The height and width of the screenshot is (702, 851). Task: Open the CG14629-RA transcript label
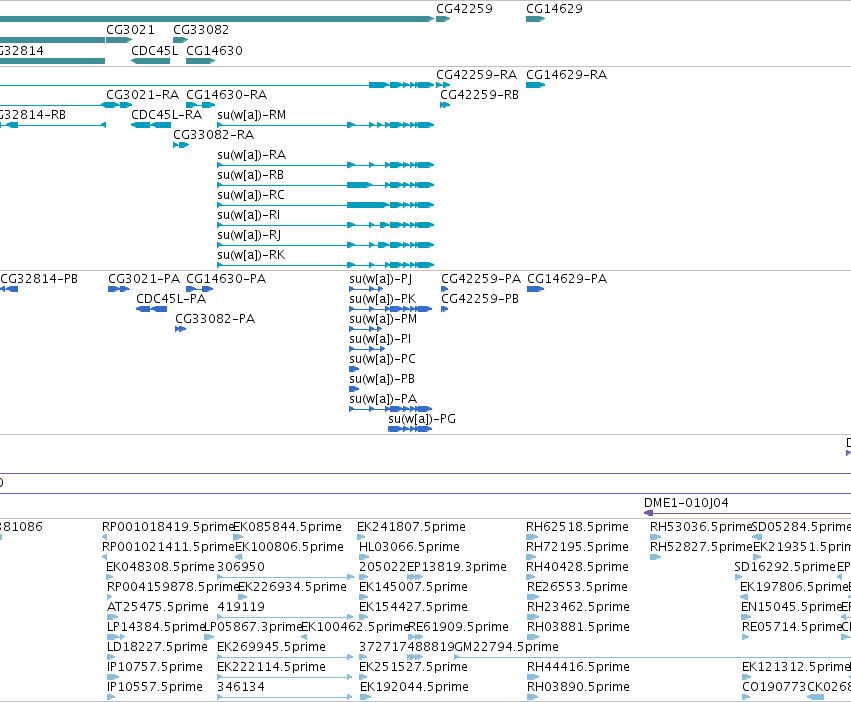click(567, 75)
